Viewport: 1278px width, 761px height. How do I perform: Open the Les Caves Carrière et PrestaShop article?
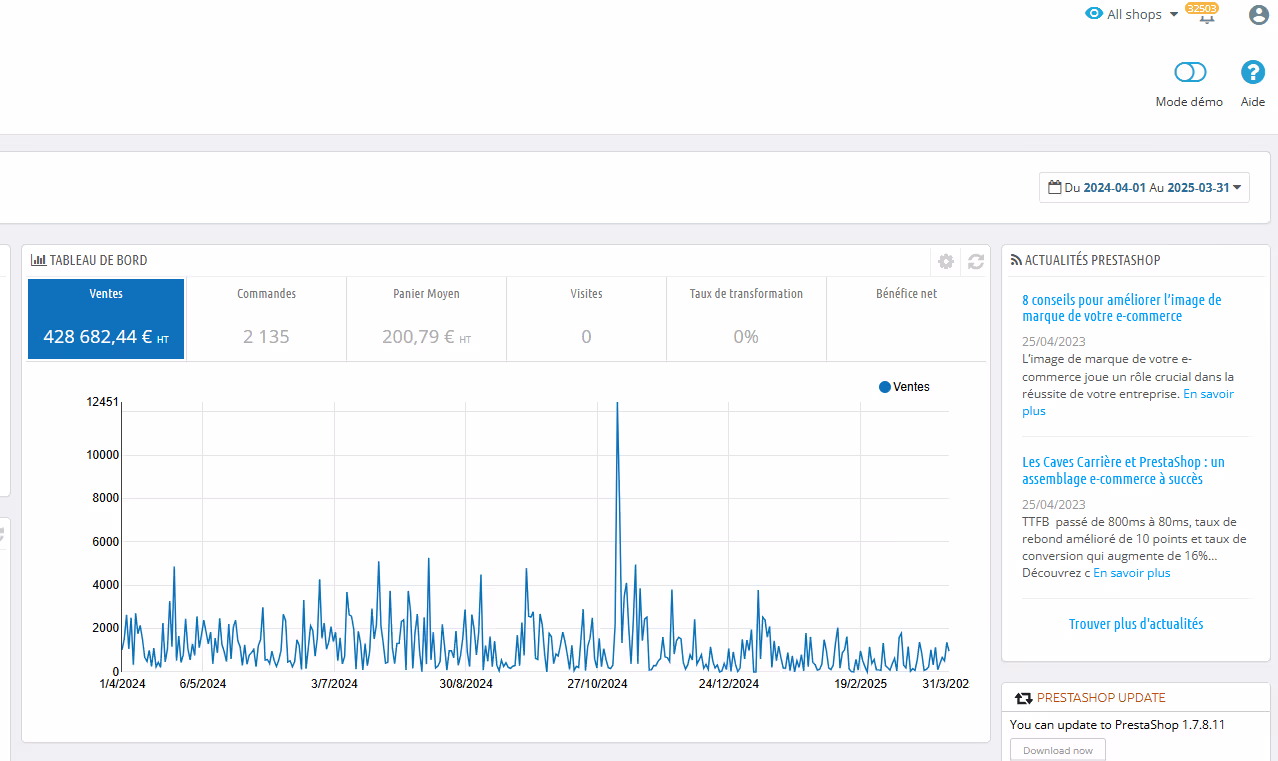[1123, 471]
